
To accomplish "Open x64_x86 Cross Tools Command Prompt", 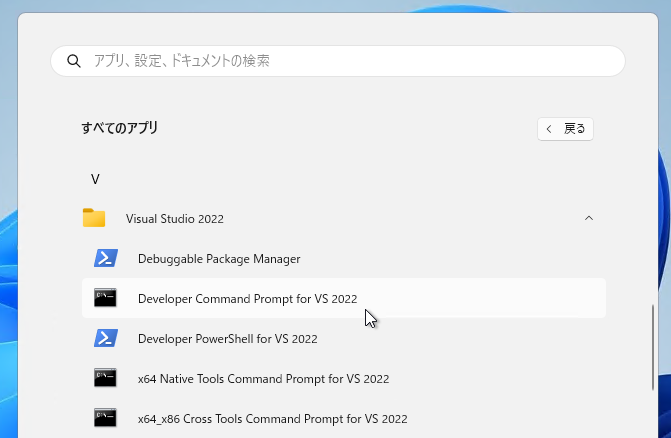I will pyautogui.click(x=273, y=419).
